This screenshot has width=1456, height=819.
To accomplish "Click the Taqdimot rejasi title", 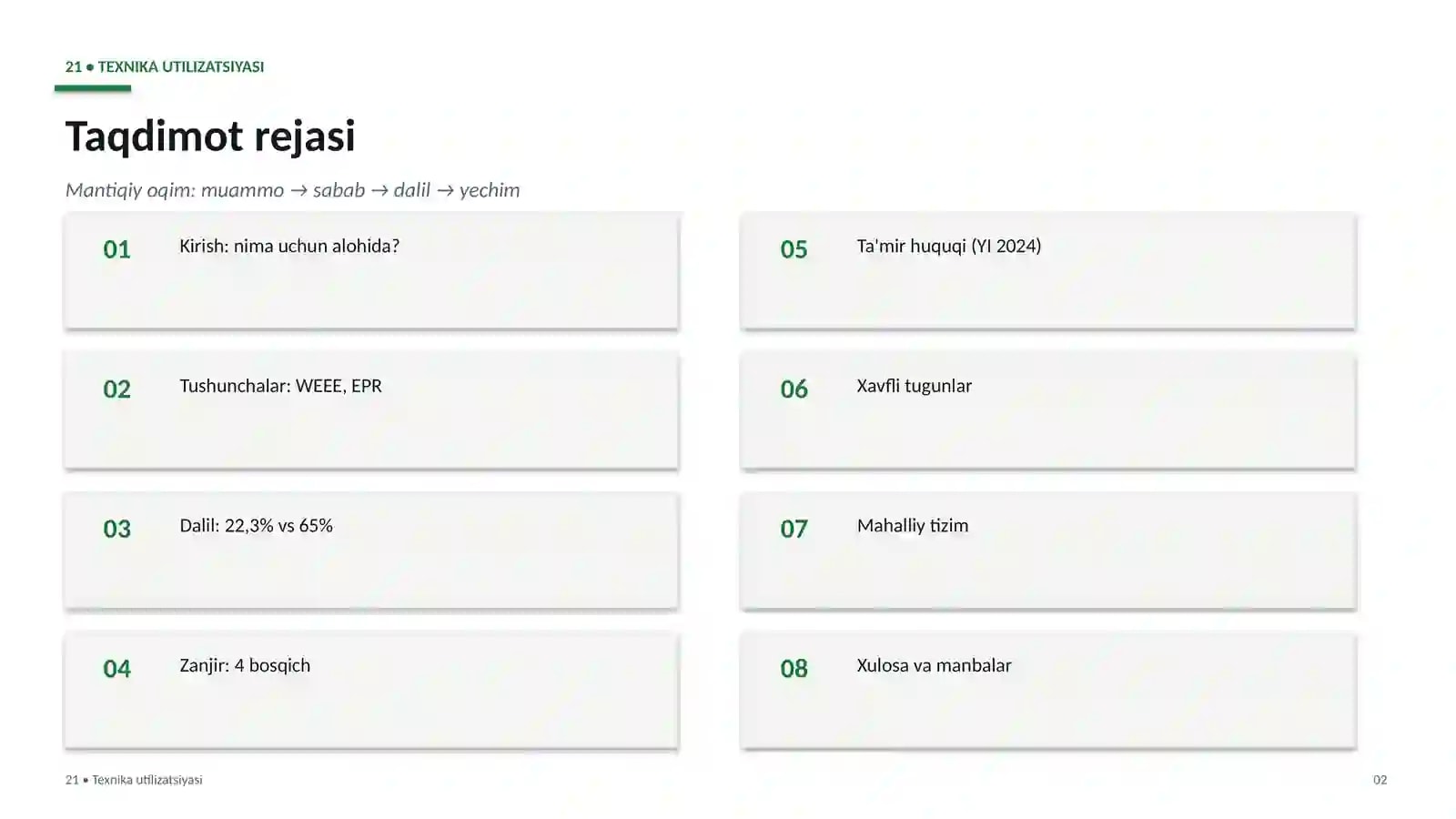I will (x=210, y=136).
